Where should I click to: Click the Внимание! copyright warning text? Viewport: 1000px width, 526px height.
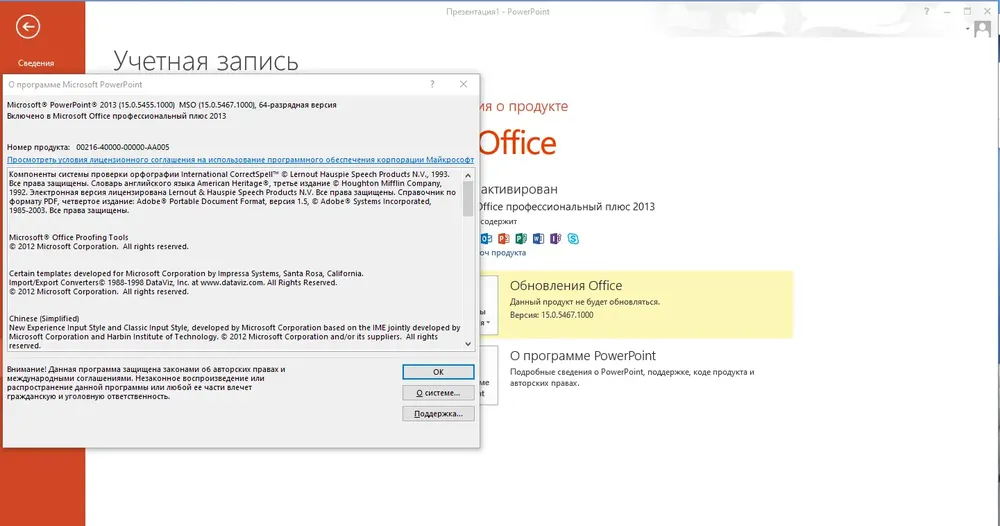(x=146, y=383)
